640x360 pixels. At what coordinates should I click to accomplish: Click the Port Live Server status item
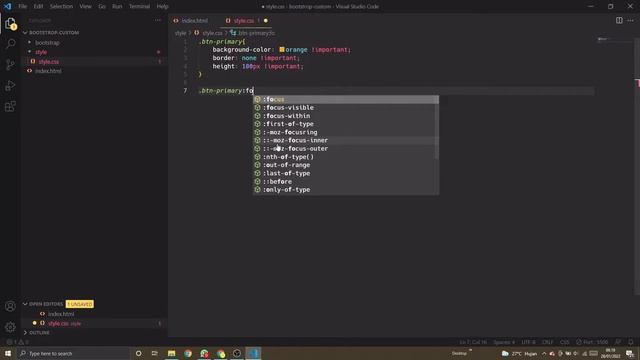[592, 342]
